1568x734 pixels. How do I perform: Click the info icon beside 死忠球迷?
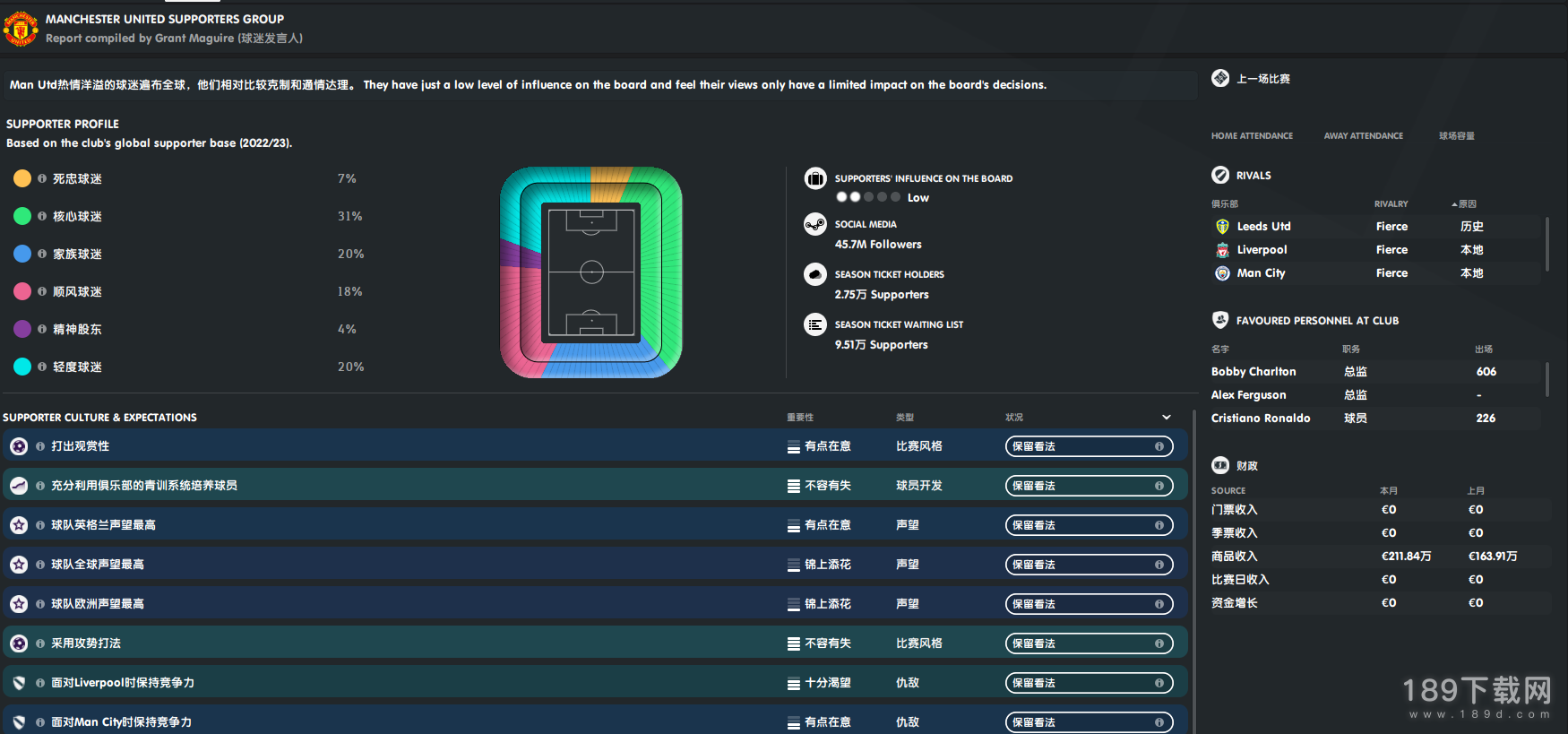[42, 178]
